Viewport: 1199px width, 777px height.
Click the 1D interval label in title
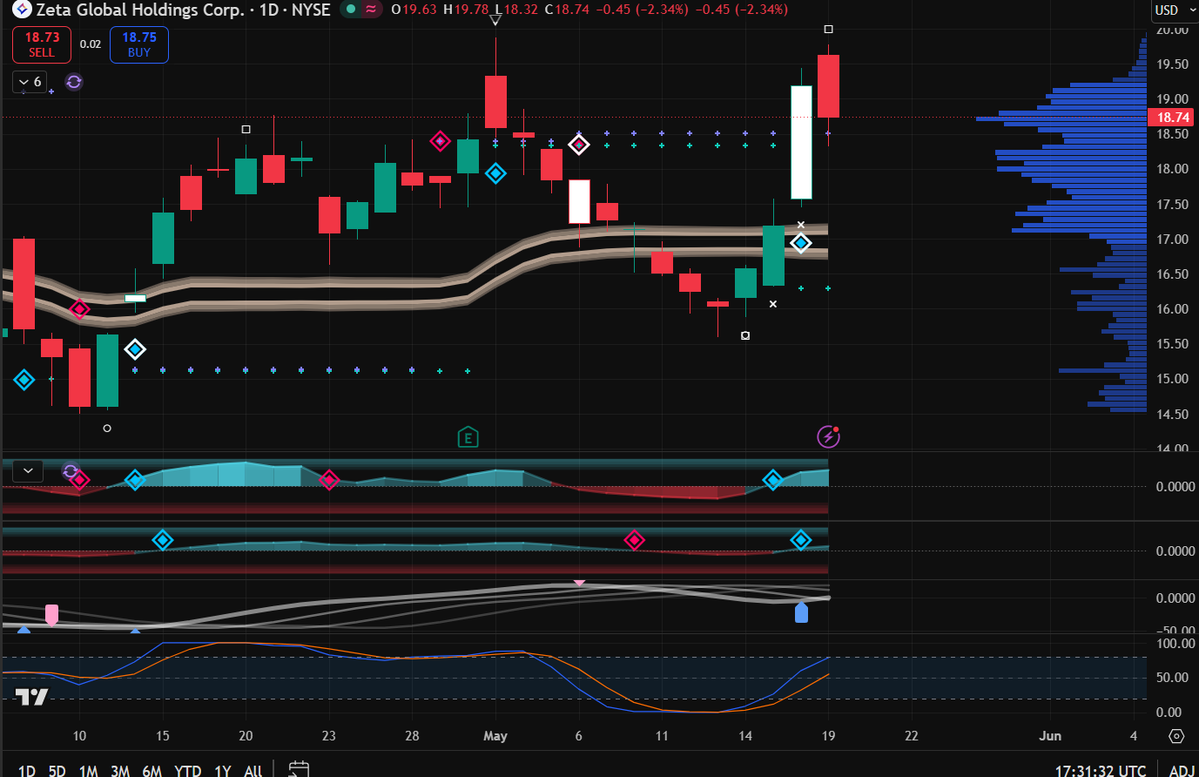pos(268,10)
